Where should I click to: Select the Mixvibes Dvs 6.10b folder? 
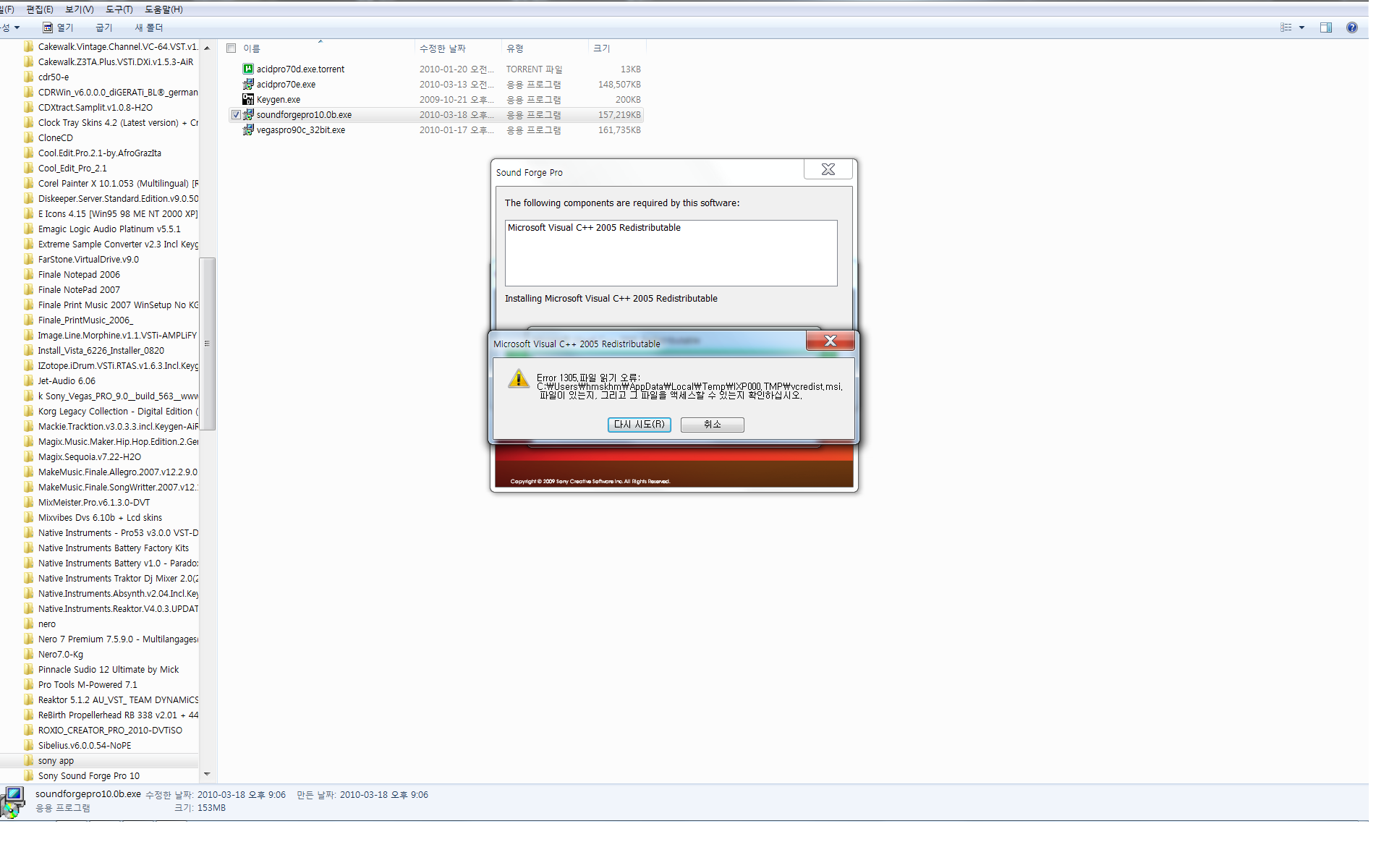[100, 517]
